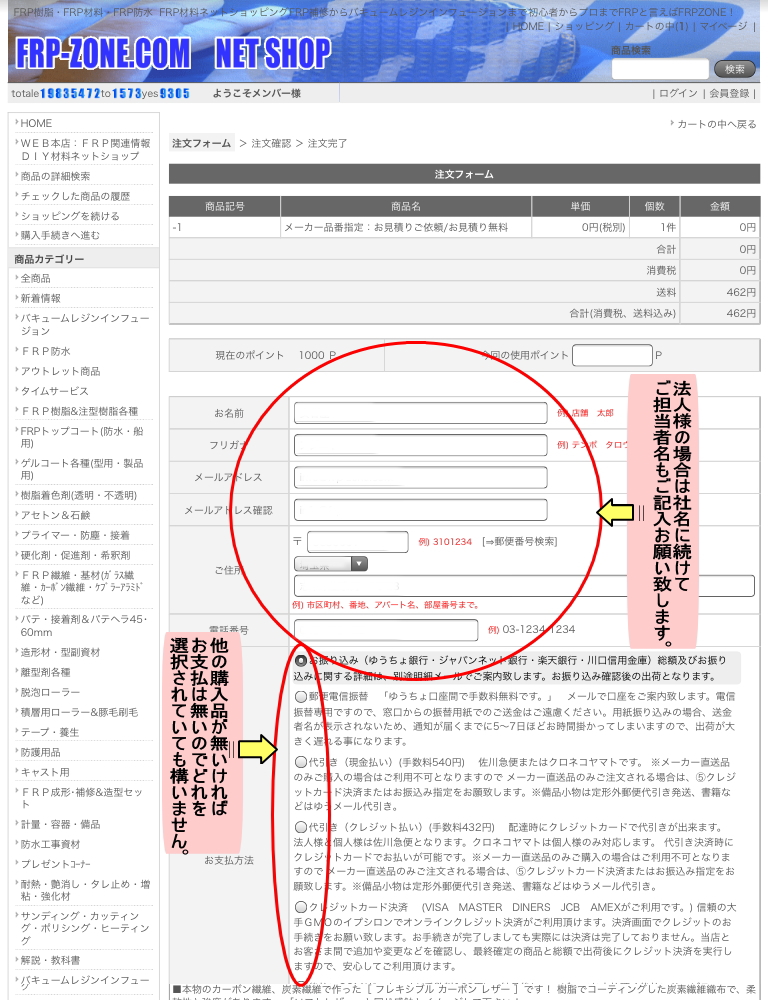
Task: Open パテ・接着剤&パテヘラ category
Action: coord(83,626)
